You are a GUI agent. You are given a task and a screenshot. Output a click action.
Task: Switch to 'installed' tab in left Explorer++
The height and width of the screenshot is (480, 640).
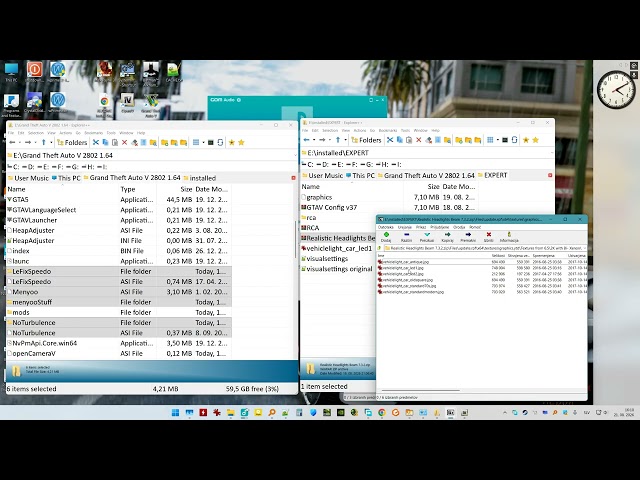(x=200, y=178)
